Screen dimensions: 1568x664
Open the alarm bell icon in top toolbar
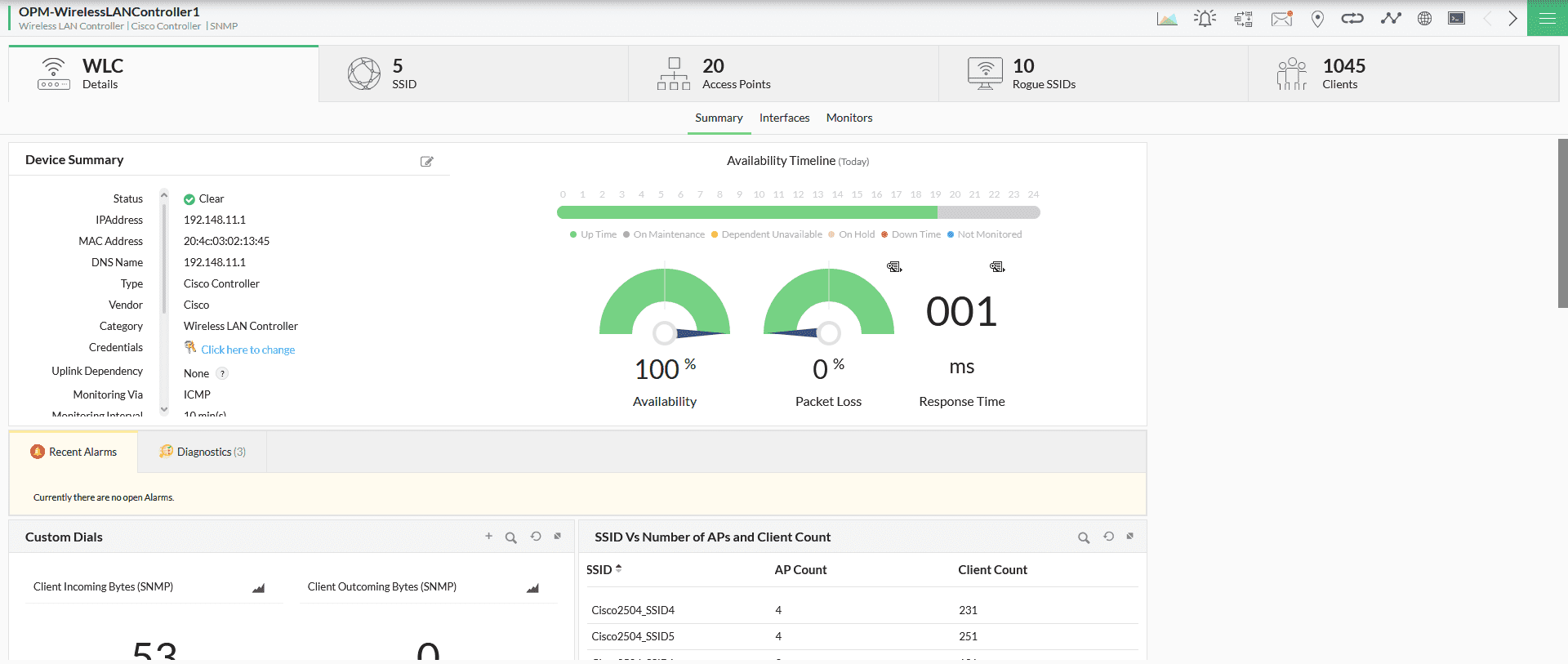[1205, 19]
